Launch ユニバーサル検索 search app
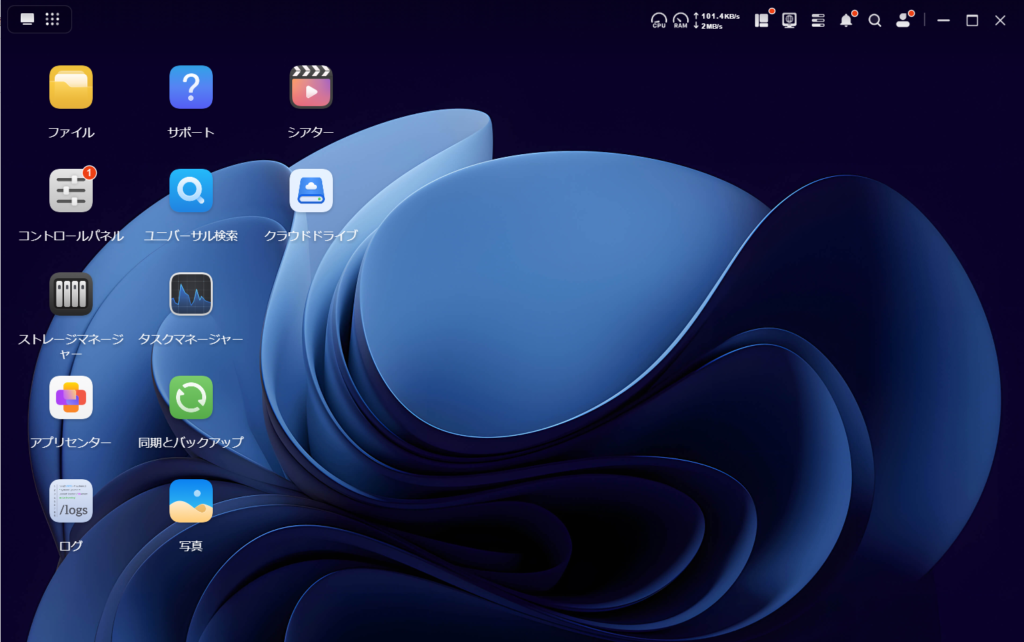The image size is (1024, 642). coord(191,191)
